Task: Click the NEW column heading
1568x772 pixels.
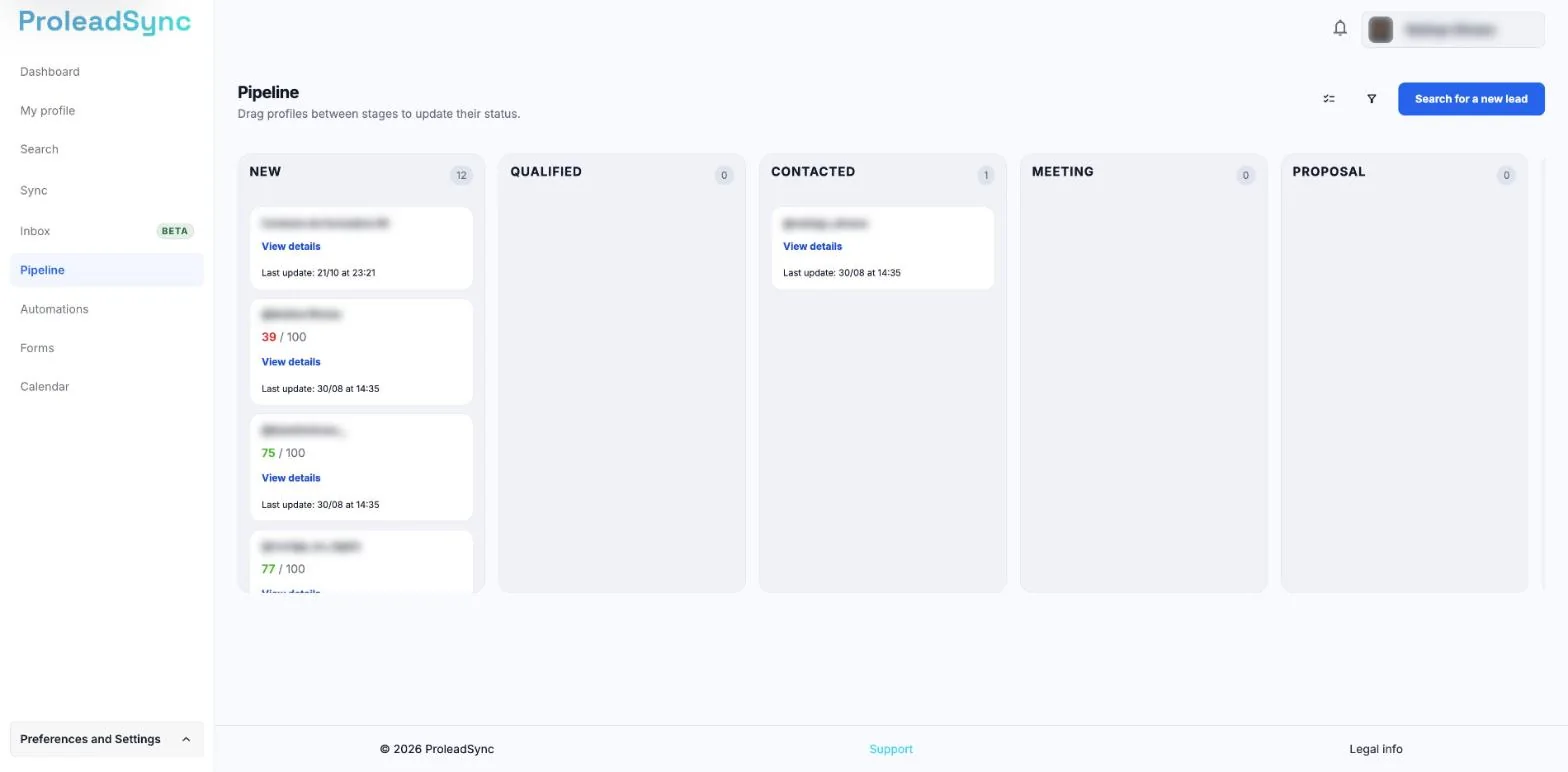Action: (265, 172)
